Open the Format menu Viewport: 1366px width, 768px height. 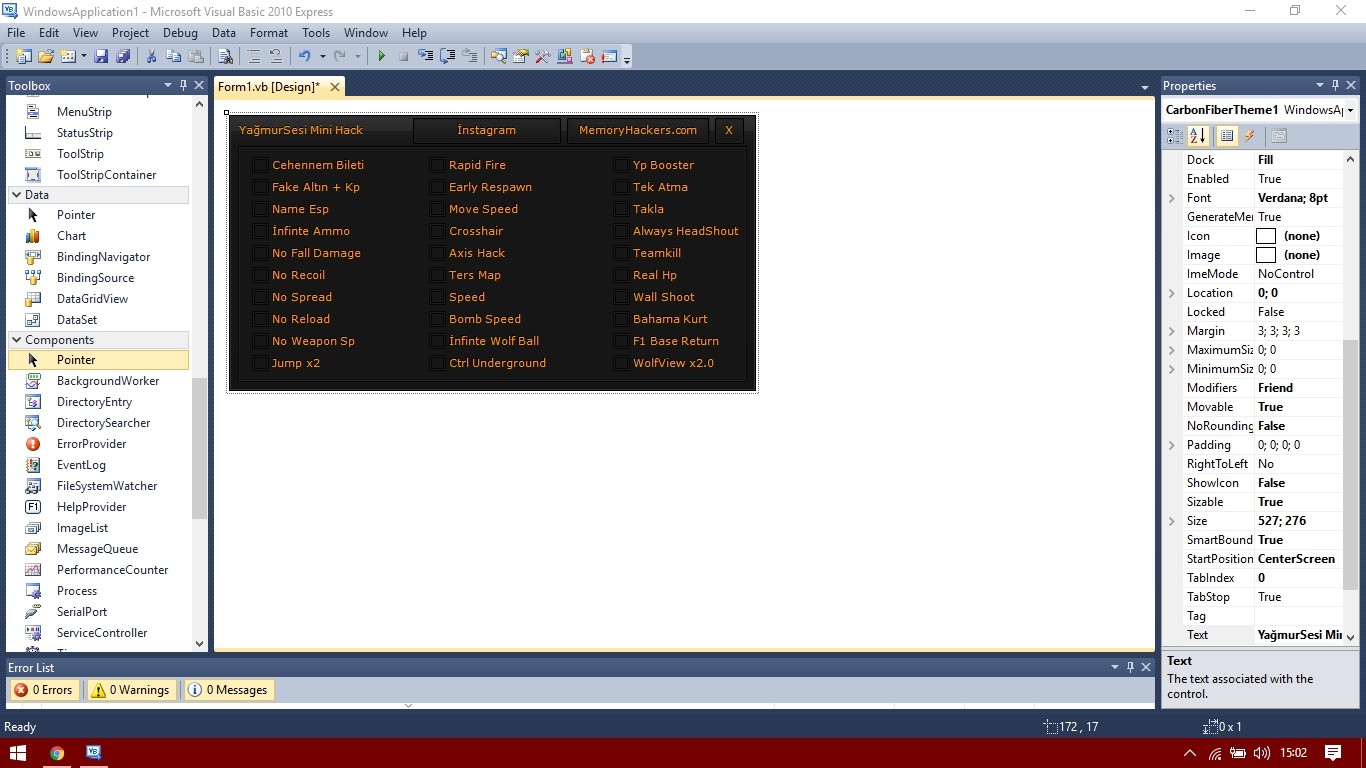click(269, 33)
